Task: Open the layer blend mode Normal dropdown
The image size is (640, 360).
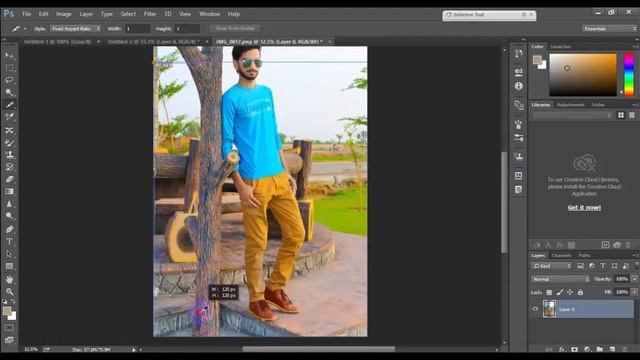Action: coord(560,279)
